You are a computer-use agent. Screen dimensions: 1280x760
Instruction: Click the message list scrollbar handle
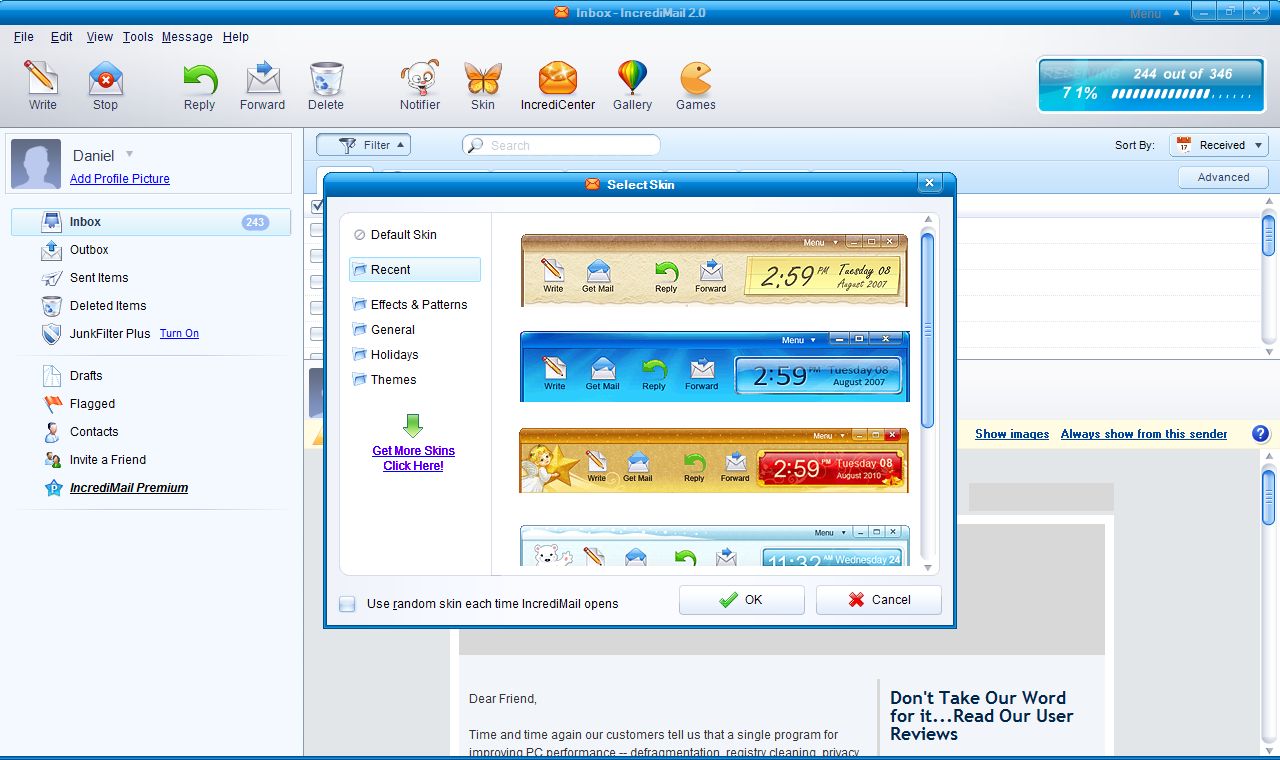tap(1269, 236)
